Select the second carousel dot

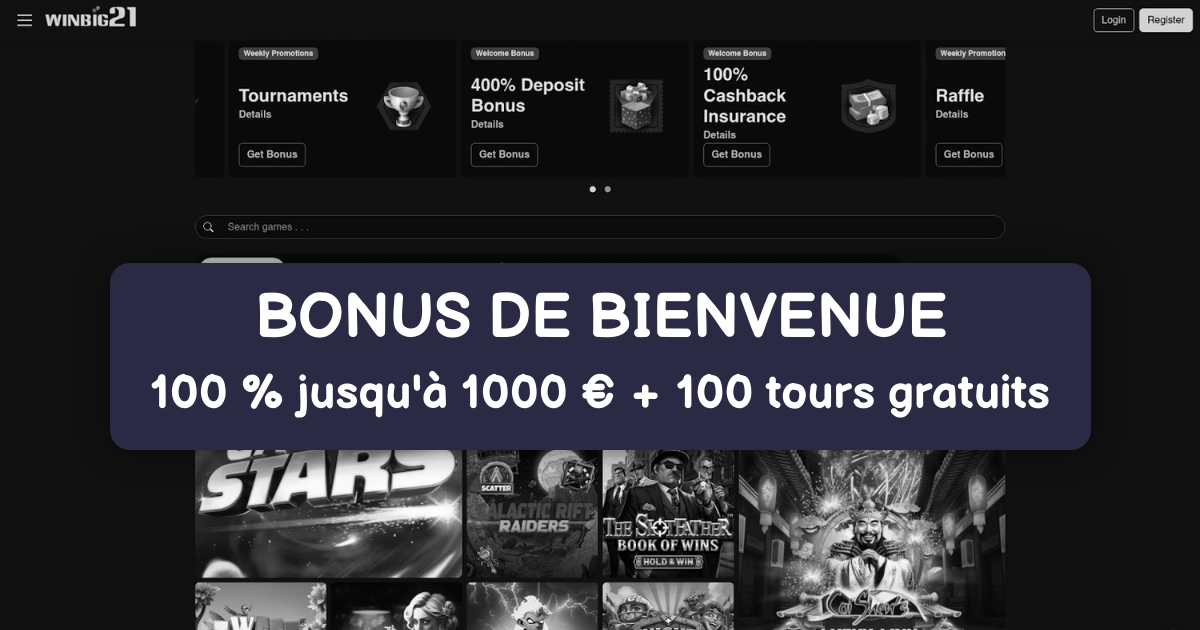pos(608,189)
